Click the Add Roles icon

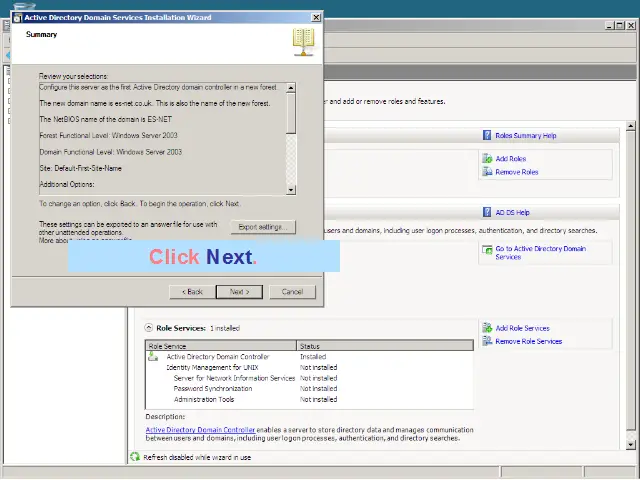tap(487, 158)
